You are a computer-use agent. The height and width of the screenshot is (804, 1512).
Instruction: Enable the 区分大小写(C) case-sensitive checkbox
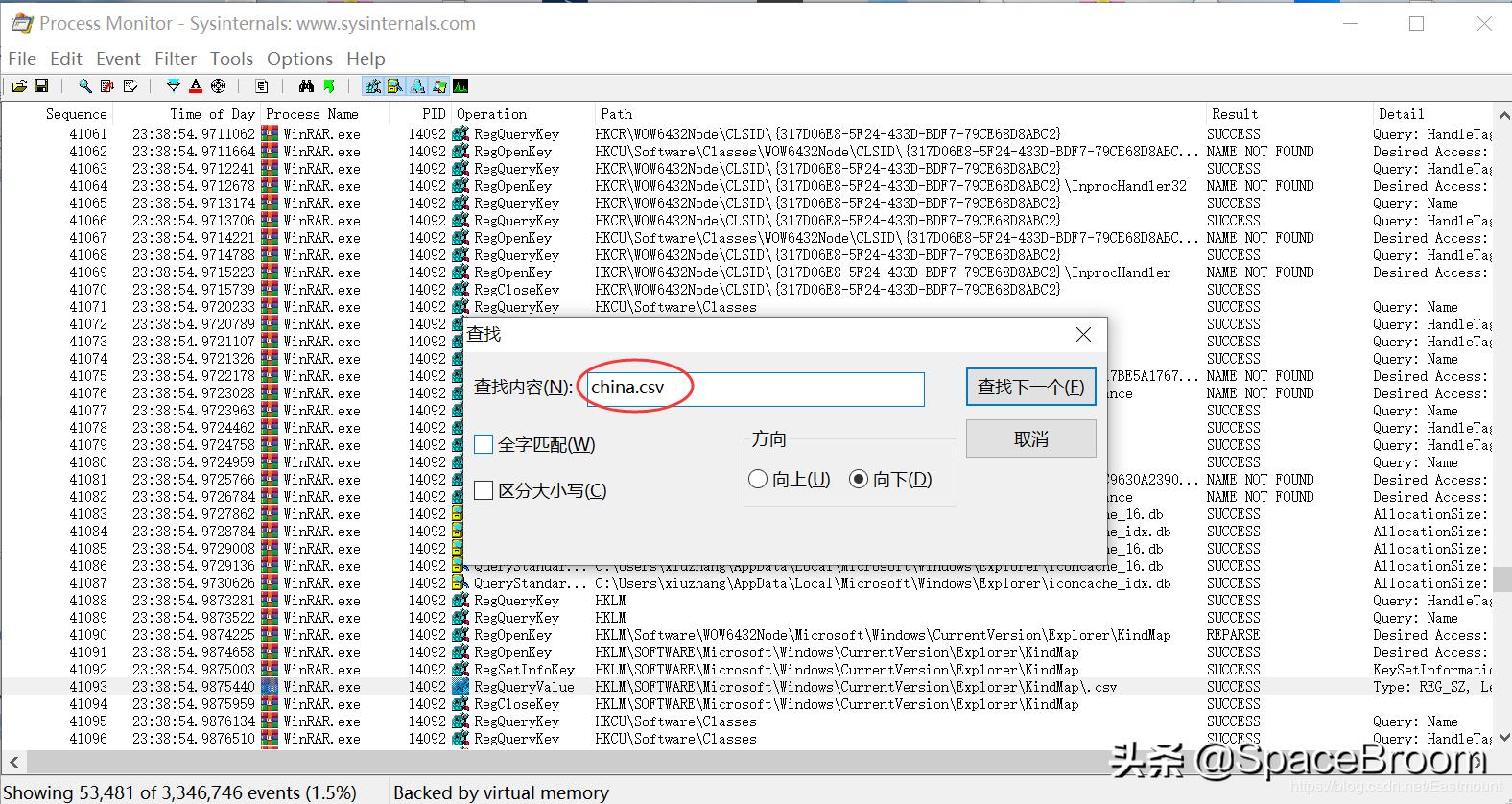484,490
